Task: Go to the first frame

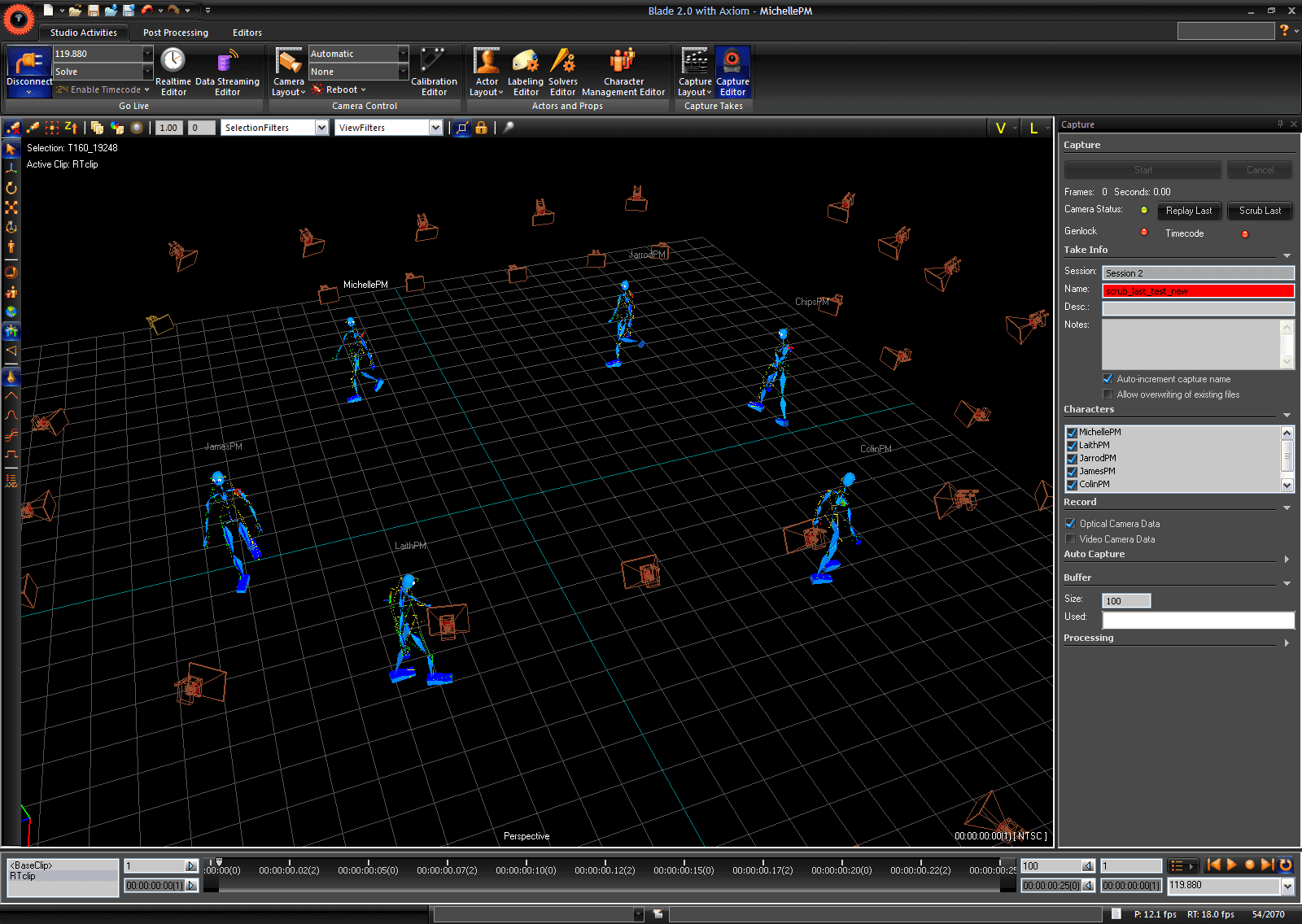Action: coord(1213,865)
